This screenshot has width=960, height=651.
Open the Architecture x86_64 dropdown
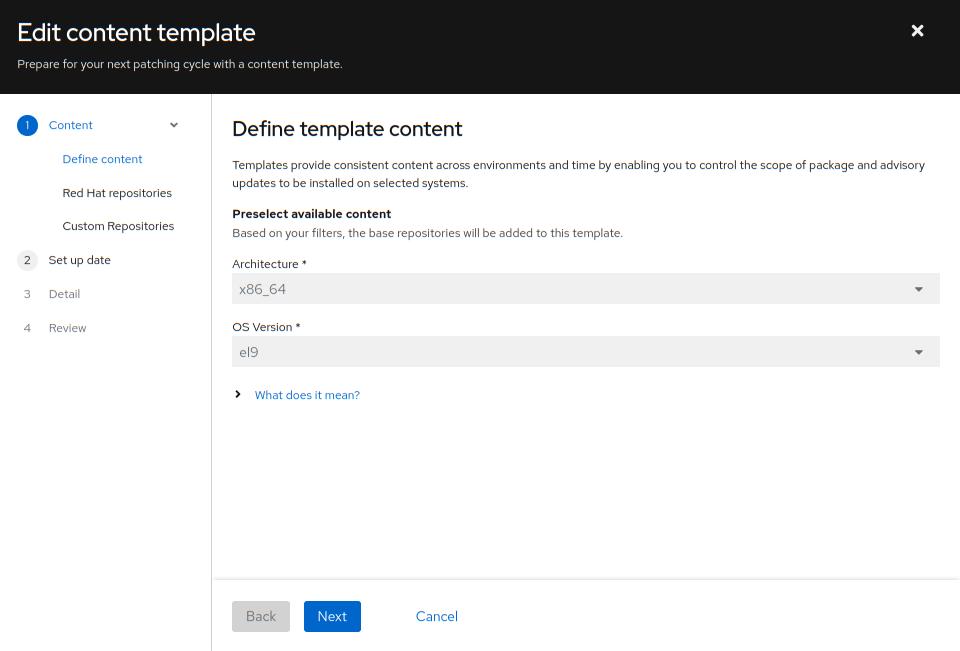click(x=585, y=289)
